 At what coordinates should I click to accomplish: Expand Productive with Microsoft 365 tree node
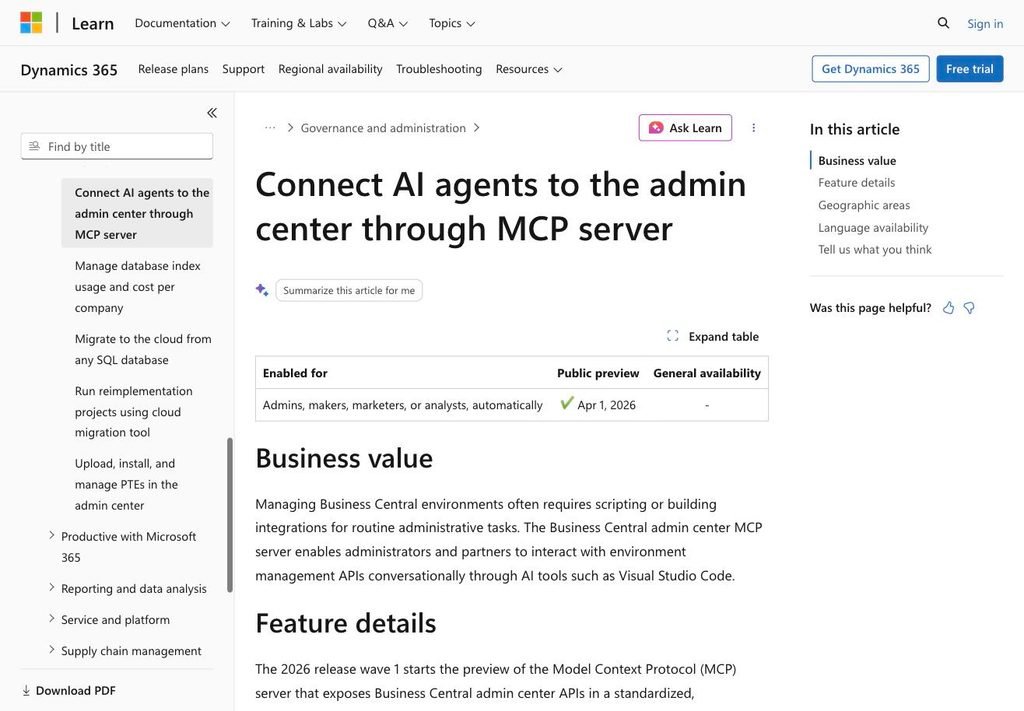pos(52,535)
